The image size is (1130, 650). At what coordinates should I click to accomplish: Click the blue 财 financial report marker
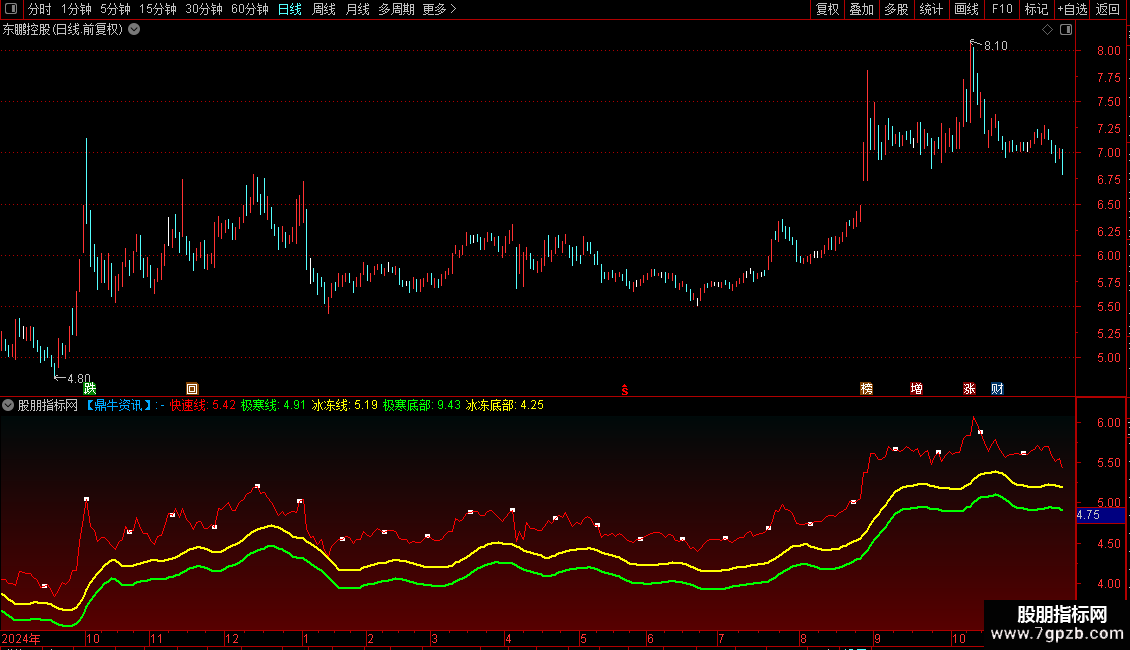tap(997, 389)
